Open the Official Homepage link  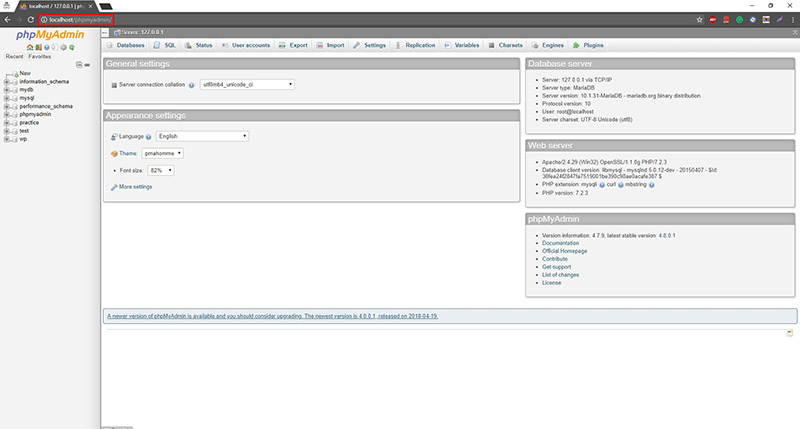[x=564, y=251]
